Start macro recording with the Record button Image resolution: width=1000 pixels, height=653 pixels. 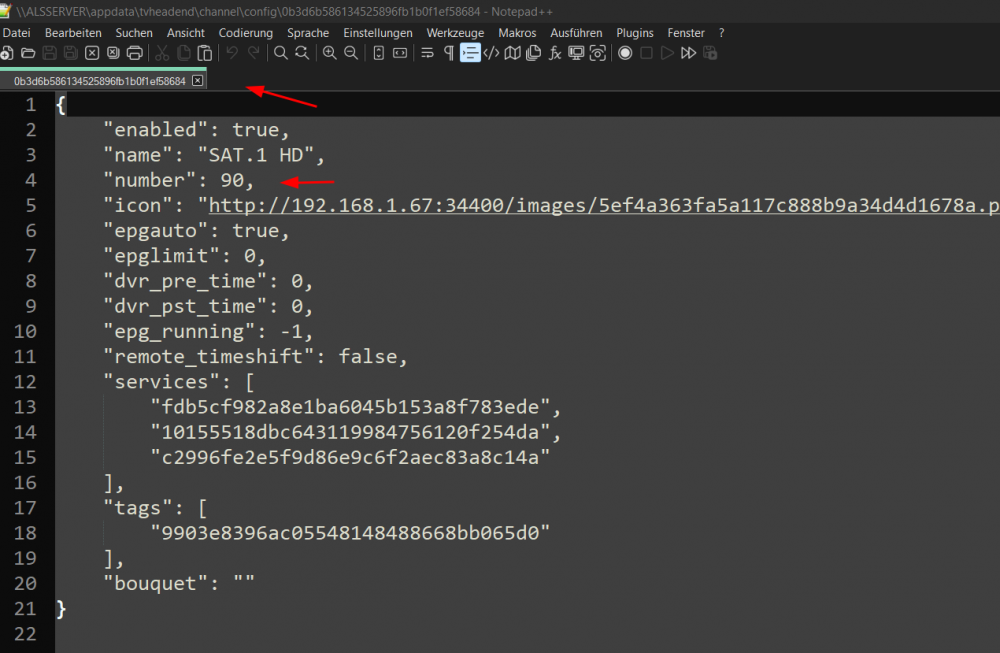[x=625, y=53]
